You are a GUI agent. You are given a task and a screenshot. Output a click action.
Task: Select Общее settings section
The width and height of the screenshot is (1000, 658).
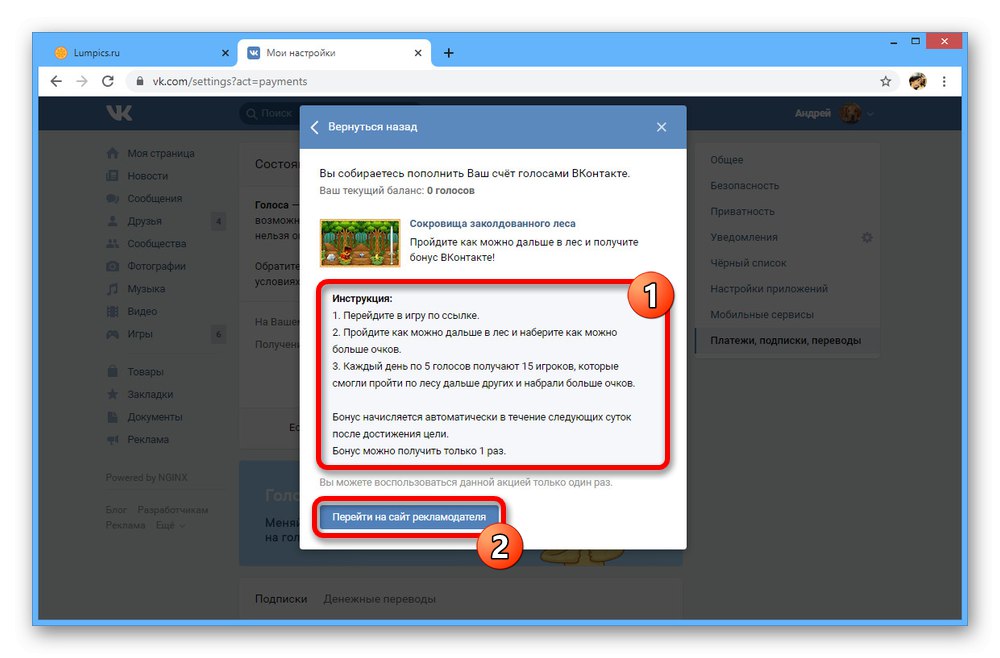726,159
